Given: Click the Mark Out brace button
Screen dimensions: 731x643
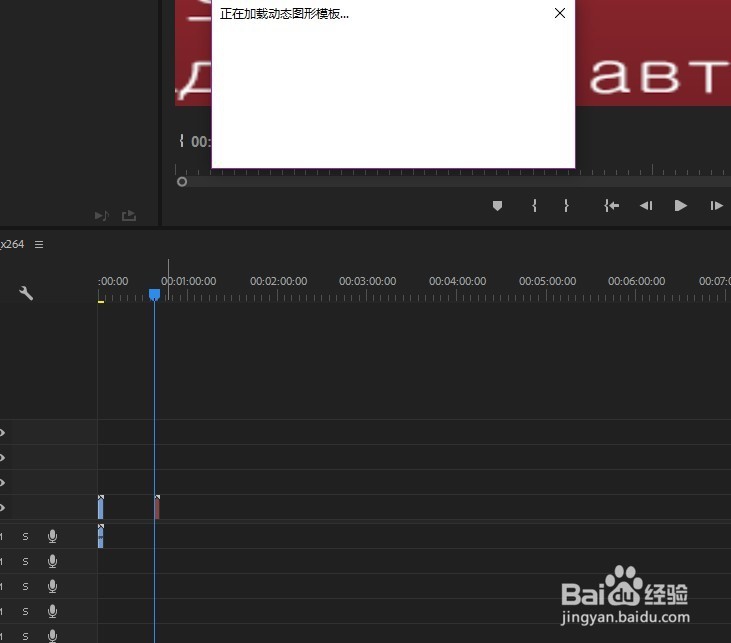Looking at the screenshot, I should pyautogui.click(x=566, y=206).
